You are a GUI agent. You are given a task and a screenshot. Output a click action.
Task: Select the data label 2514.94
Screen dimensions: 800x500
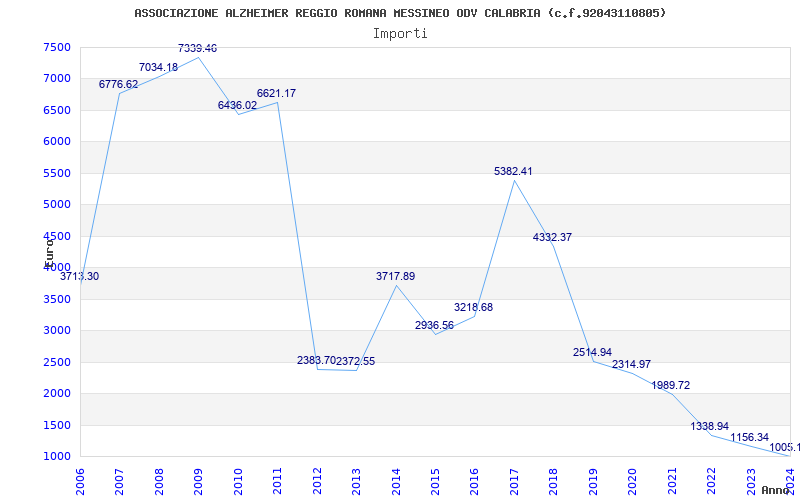pos(592,352)
